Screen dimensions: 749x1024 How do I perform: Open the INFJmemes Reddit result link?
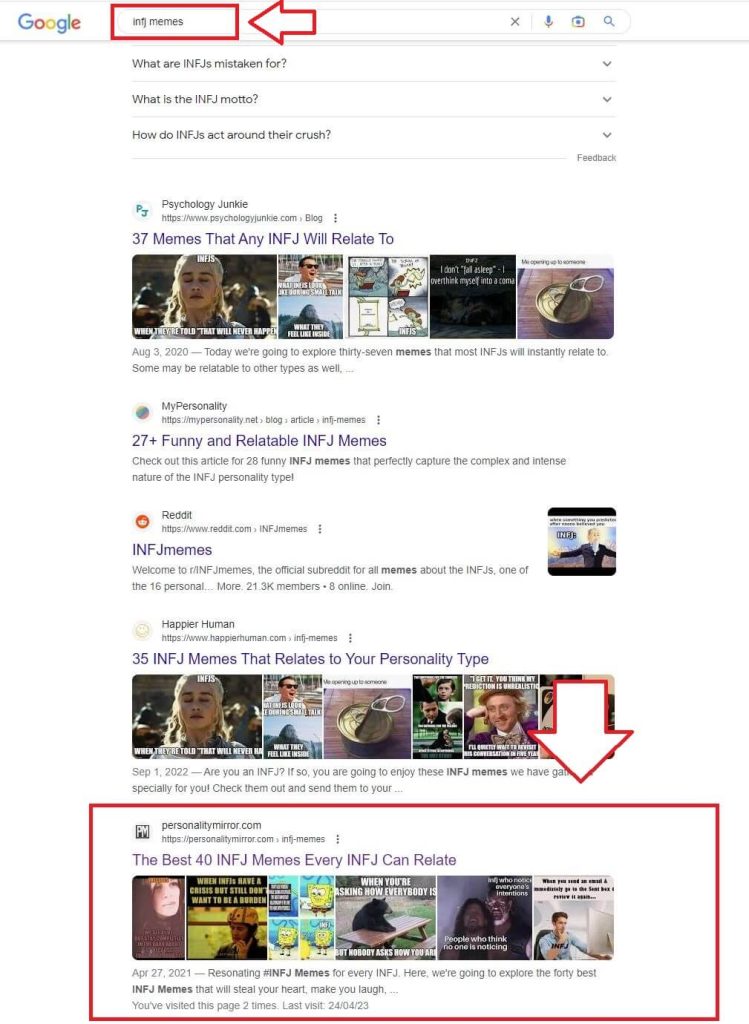pos(172,550)
